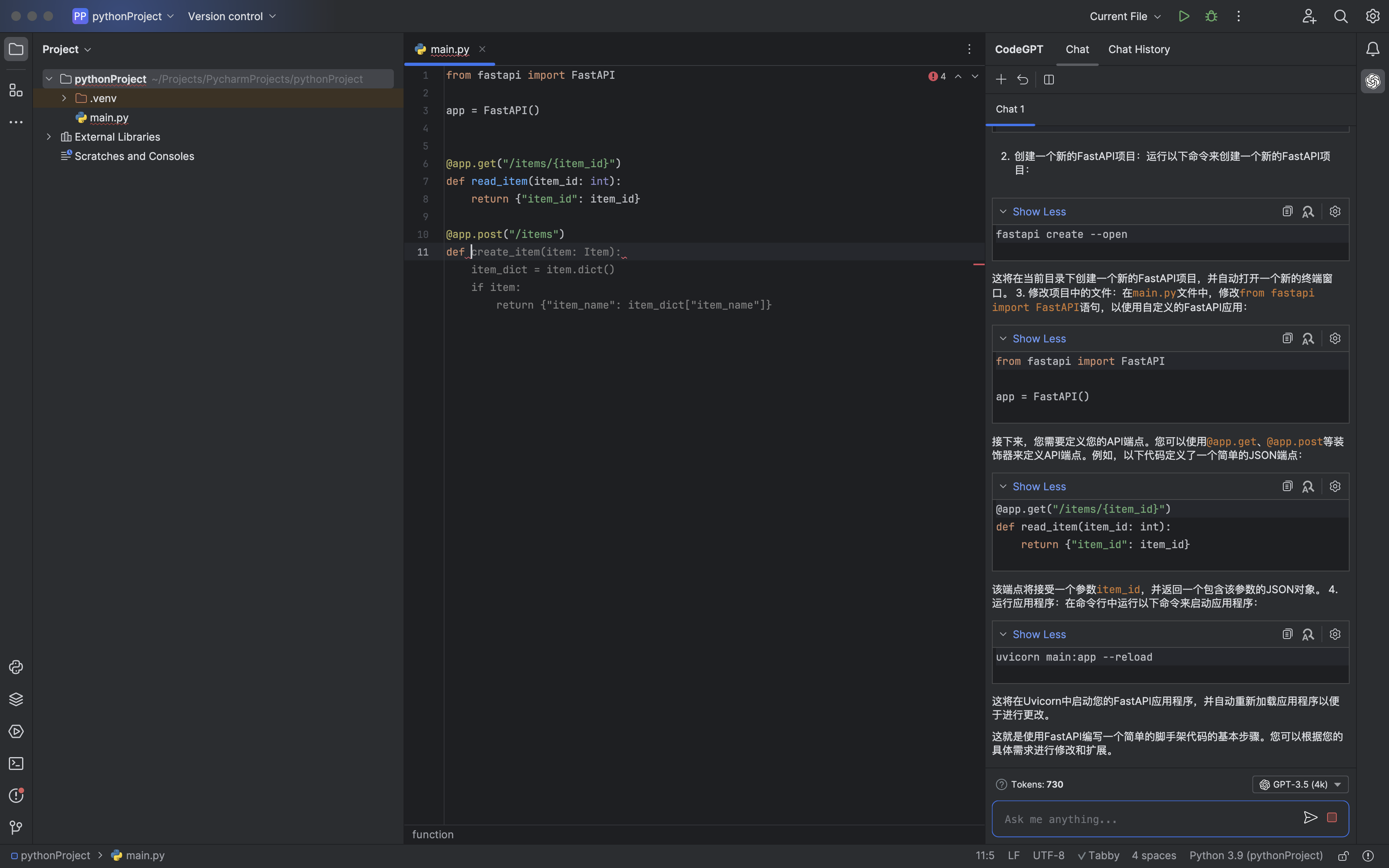1389x868 pixels.
Task: Click Python 3.9 interpreter in status bar
Action: pyautogui.click(x=1255, y=856)
